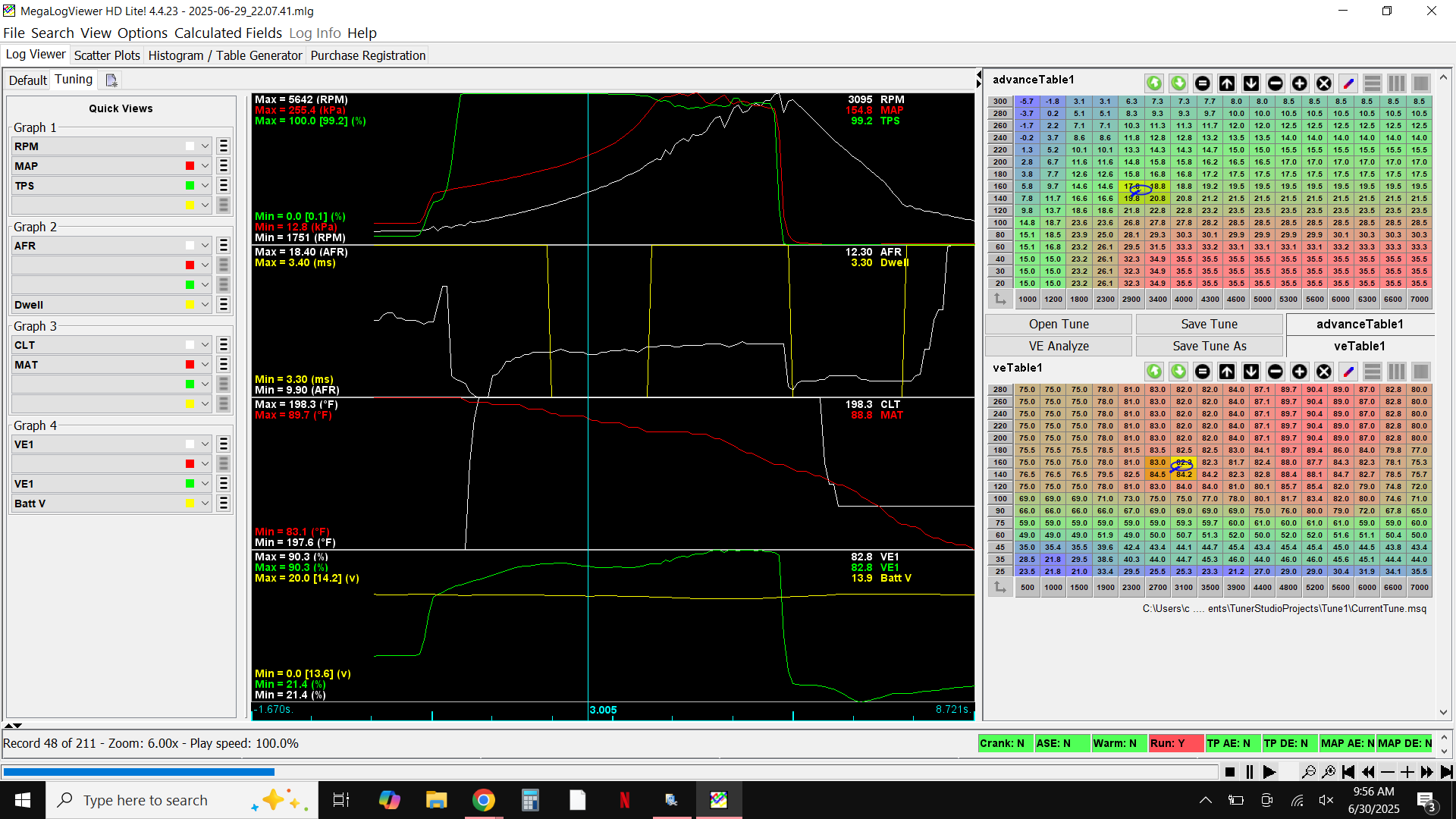Screen dimensions: 1456x819
Task: Click the zoom out magnifier icon
Action: [1308, 772]
